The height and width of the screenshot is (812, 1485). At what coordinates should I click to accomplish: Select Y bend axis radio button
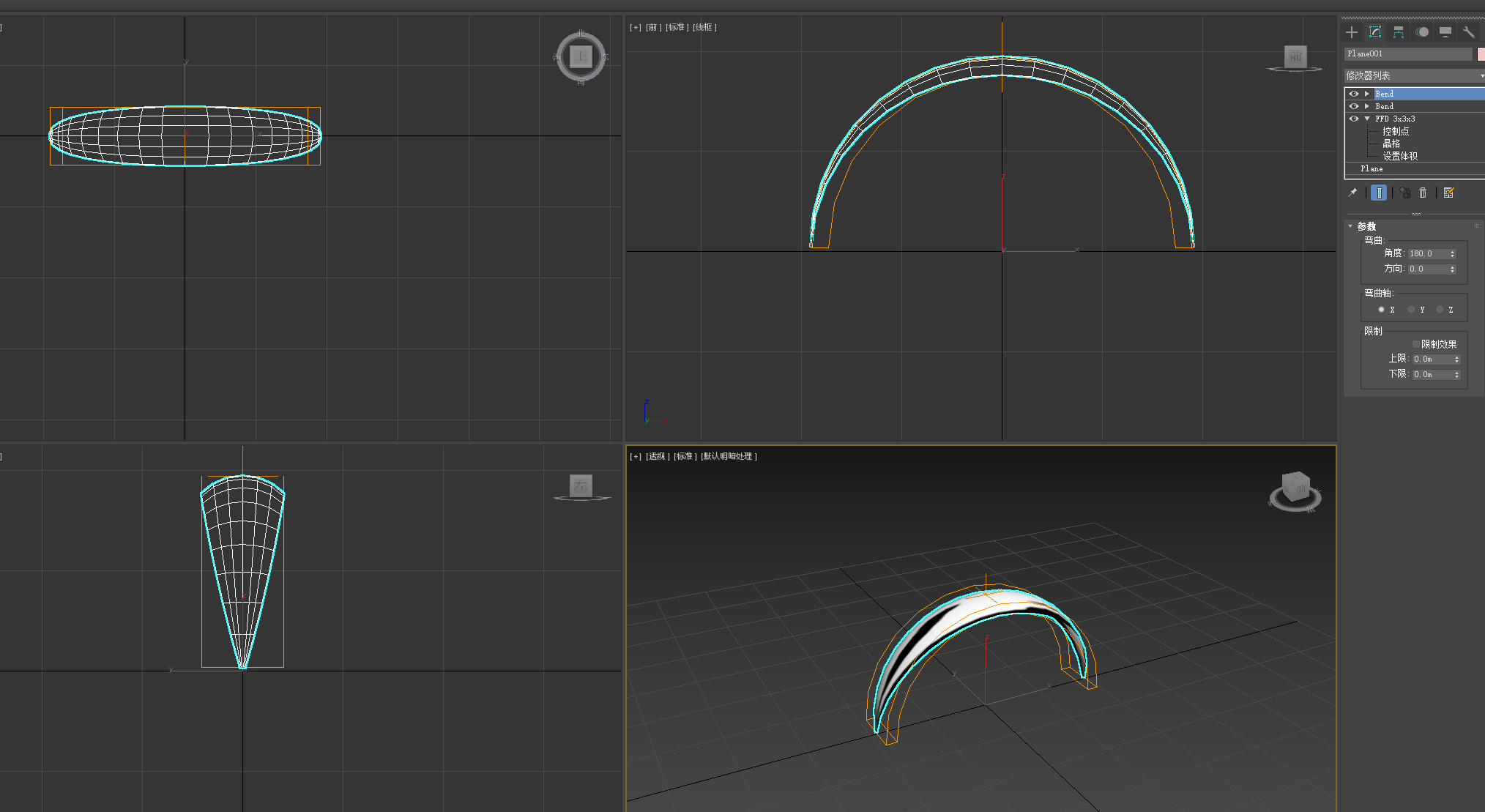click(x=1411, y=310)
